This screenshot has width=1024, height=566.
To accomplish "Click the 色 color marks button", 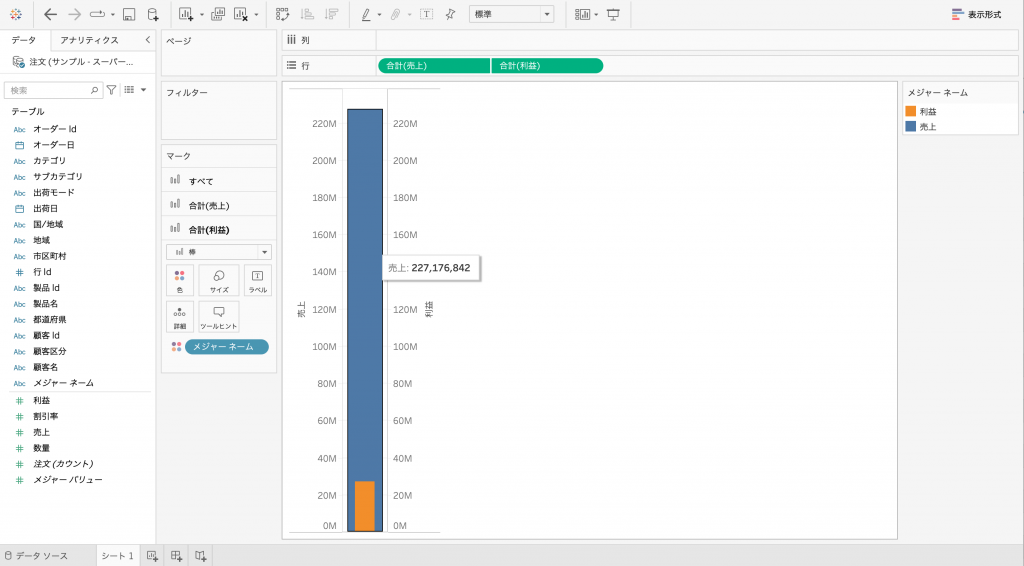I will click(x=180, y=280).
